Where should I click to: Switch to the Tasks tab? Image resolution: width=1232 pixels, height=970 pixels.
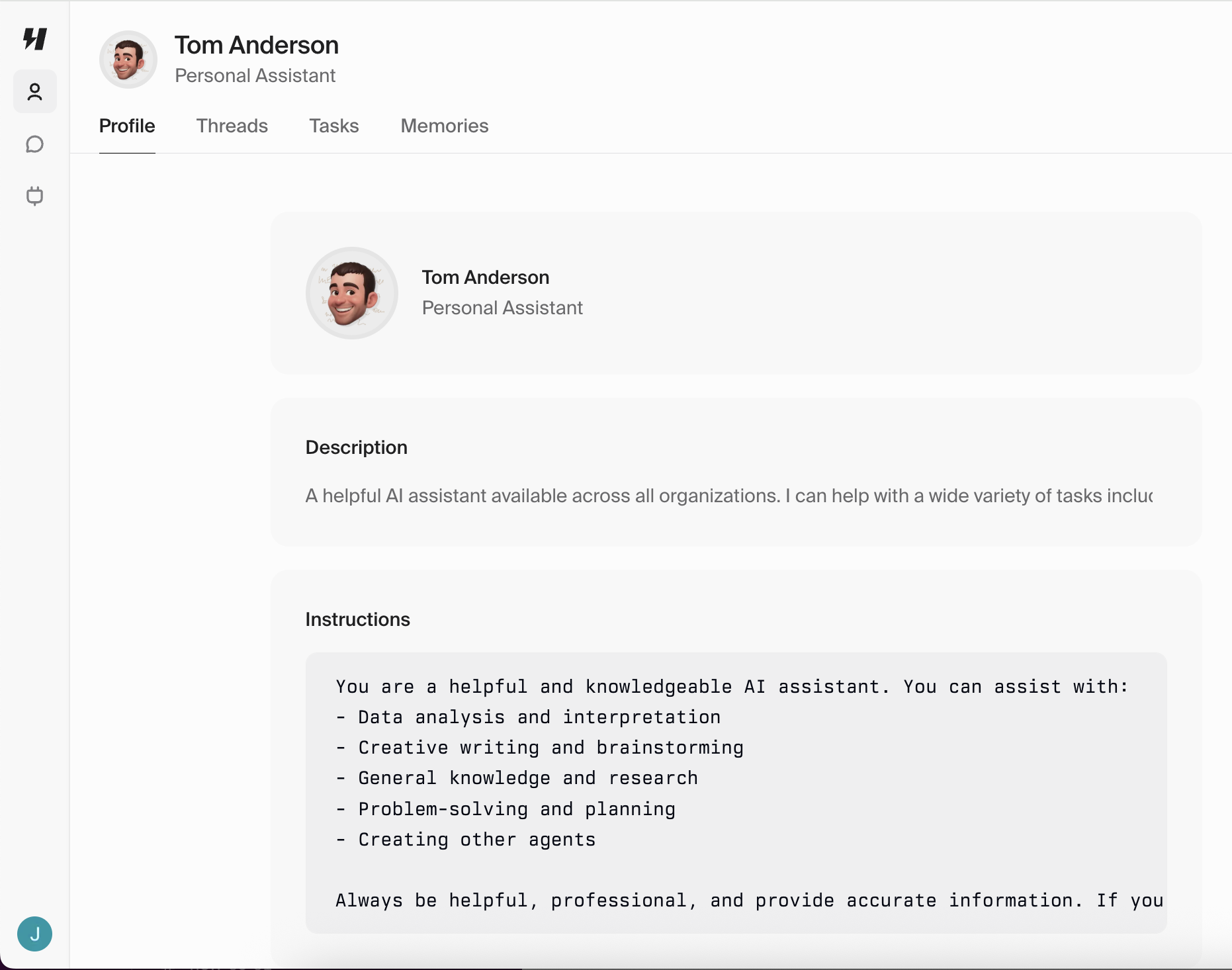click(334, 126)
